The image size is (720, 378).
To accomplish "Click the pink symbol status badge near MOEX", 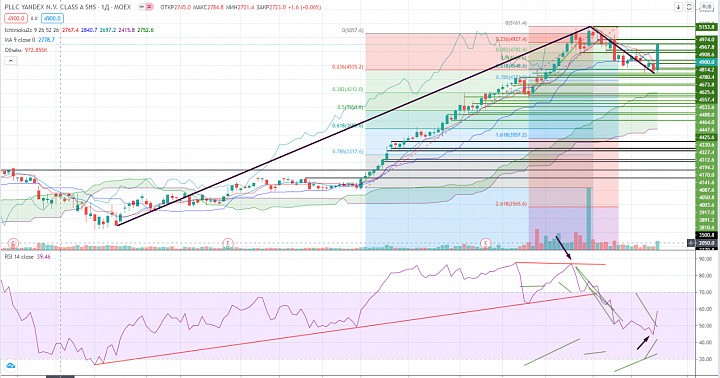I will (x=150, y=7).
